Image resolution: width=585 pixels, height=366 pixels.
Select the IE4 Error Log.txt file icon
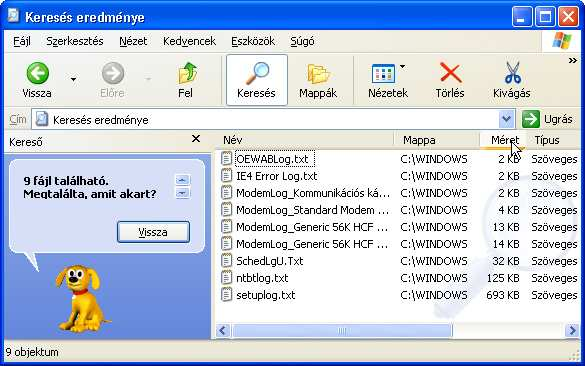226,176
